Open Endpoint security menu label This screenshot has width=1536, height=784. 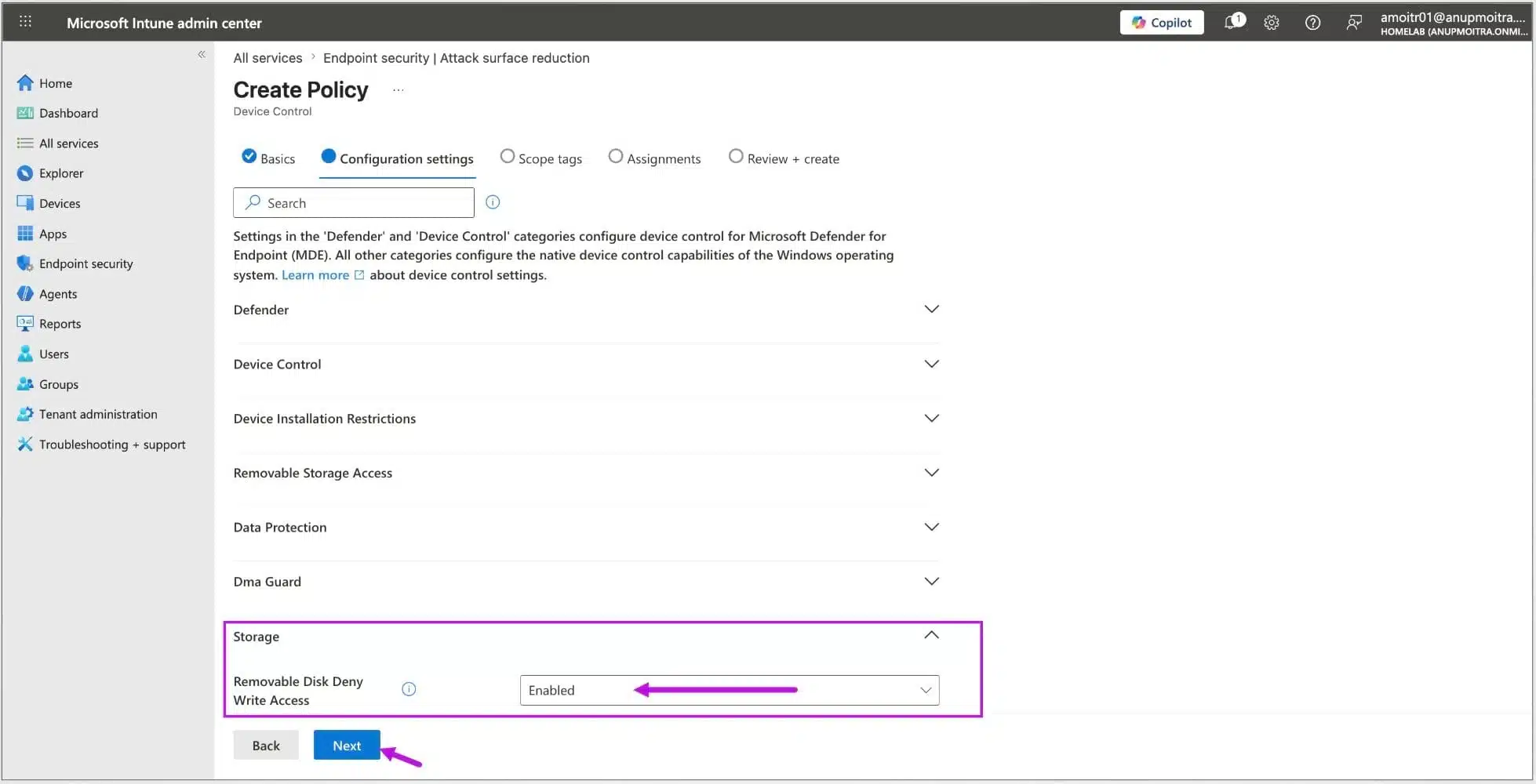(x=86, y=263)
